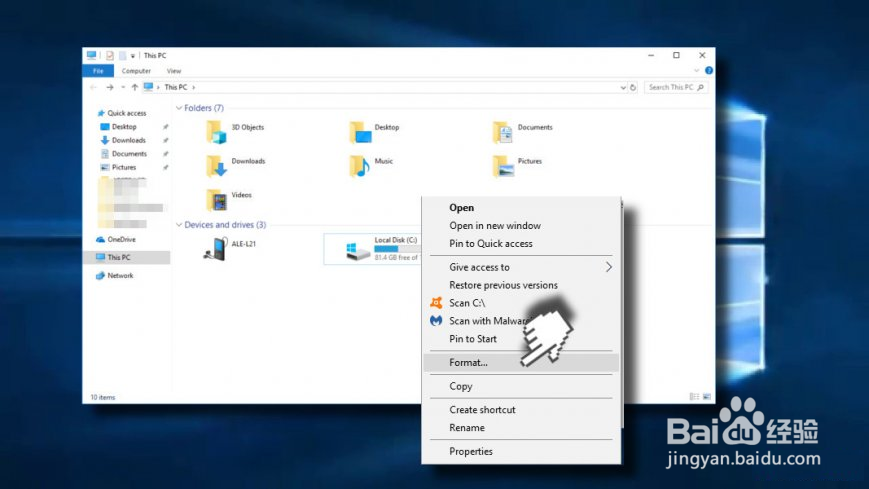Click the OneDrive cloud icon in sidebar

pos(100,240)
